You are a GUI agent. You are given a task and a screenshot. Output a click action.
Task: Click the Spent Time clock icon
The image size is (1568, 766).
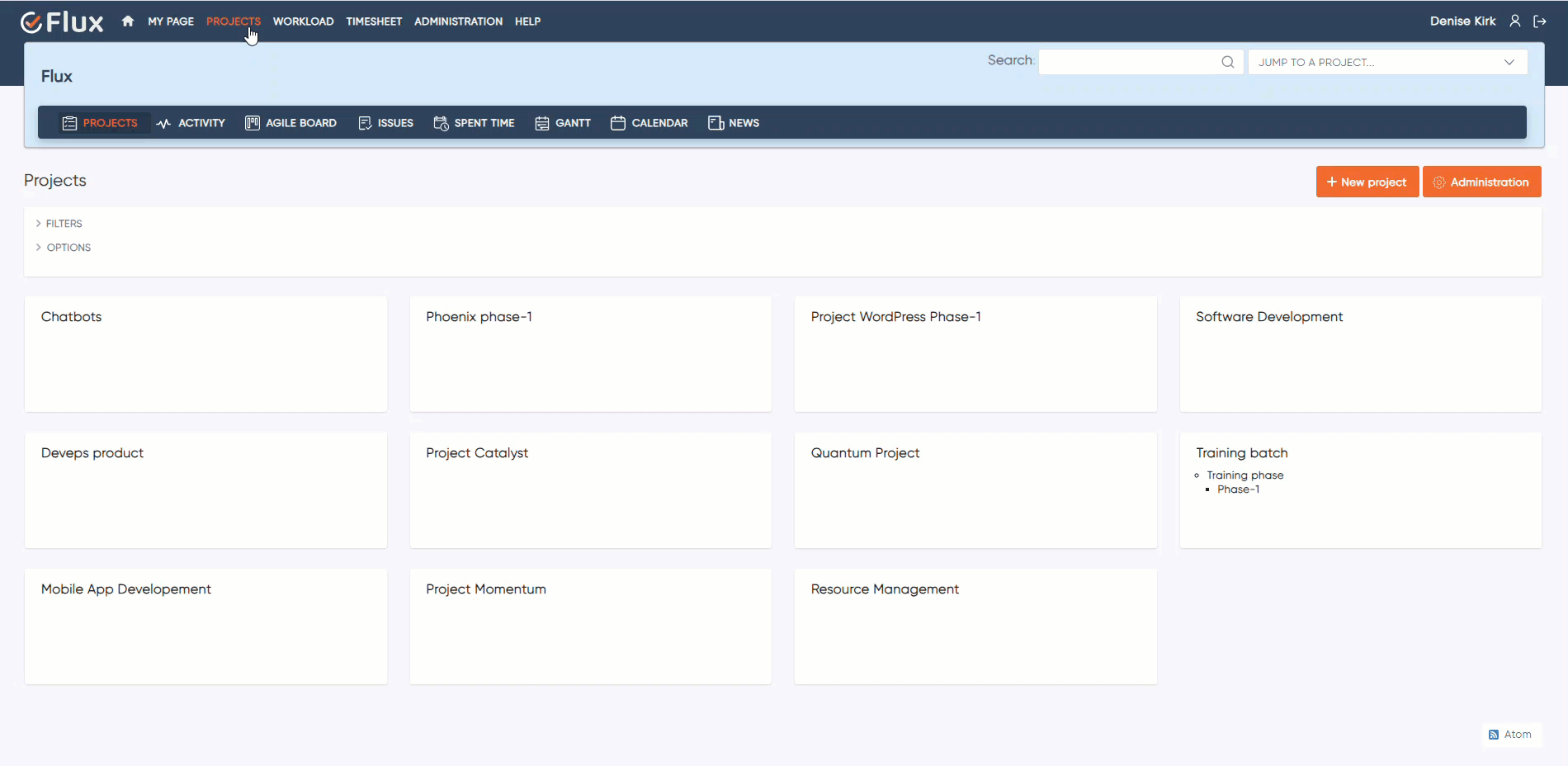tap(442, 122)
